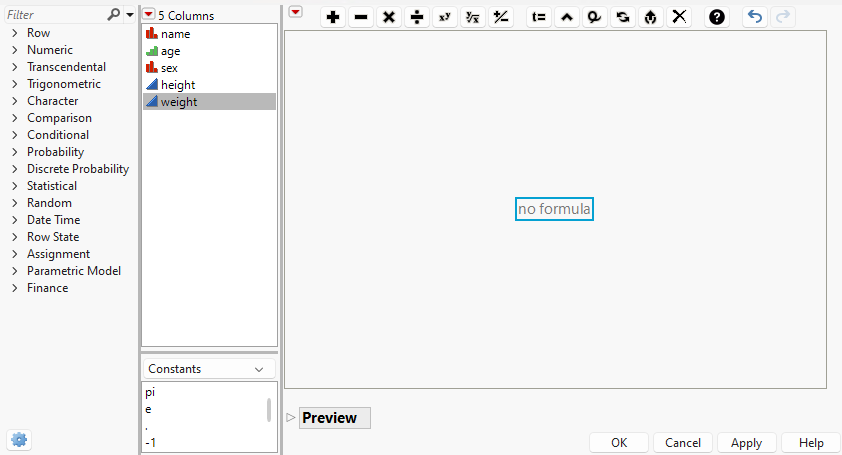Expand the Finance function group

pos(14,288)
